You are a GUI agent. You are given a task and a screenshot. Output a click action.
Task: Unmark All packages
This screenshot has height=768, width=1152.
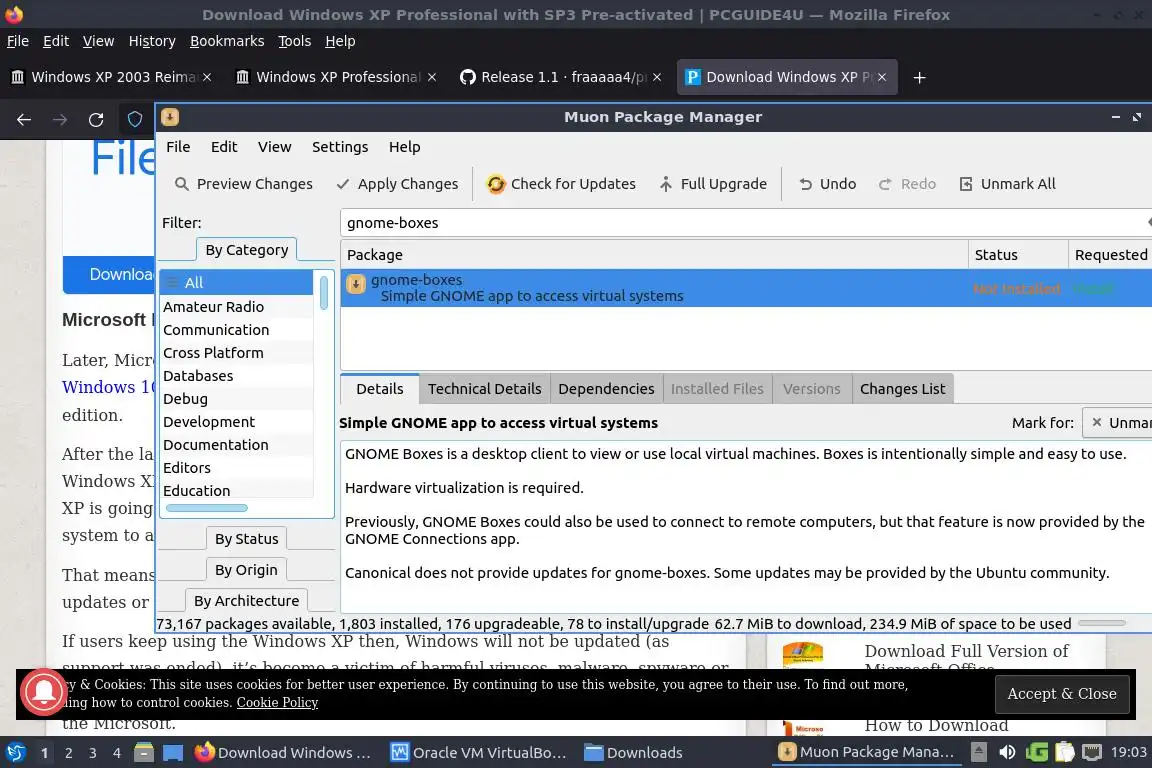tap(1007, 184)
